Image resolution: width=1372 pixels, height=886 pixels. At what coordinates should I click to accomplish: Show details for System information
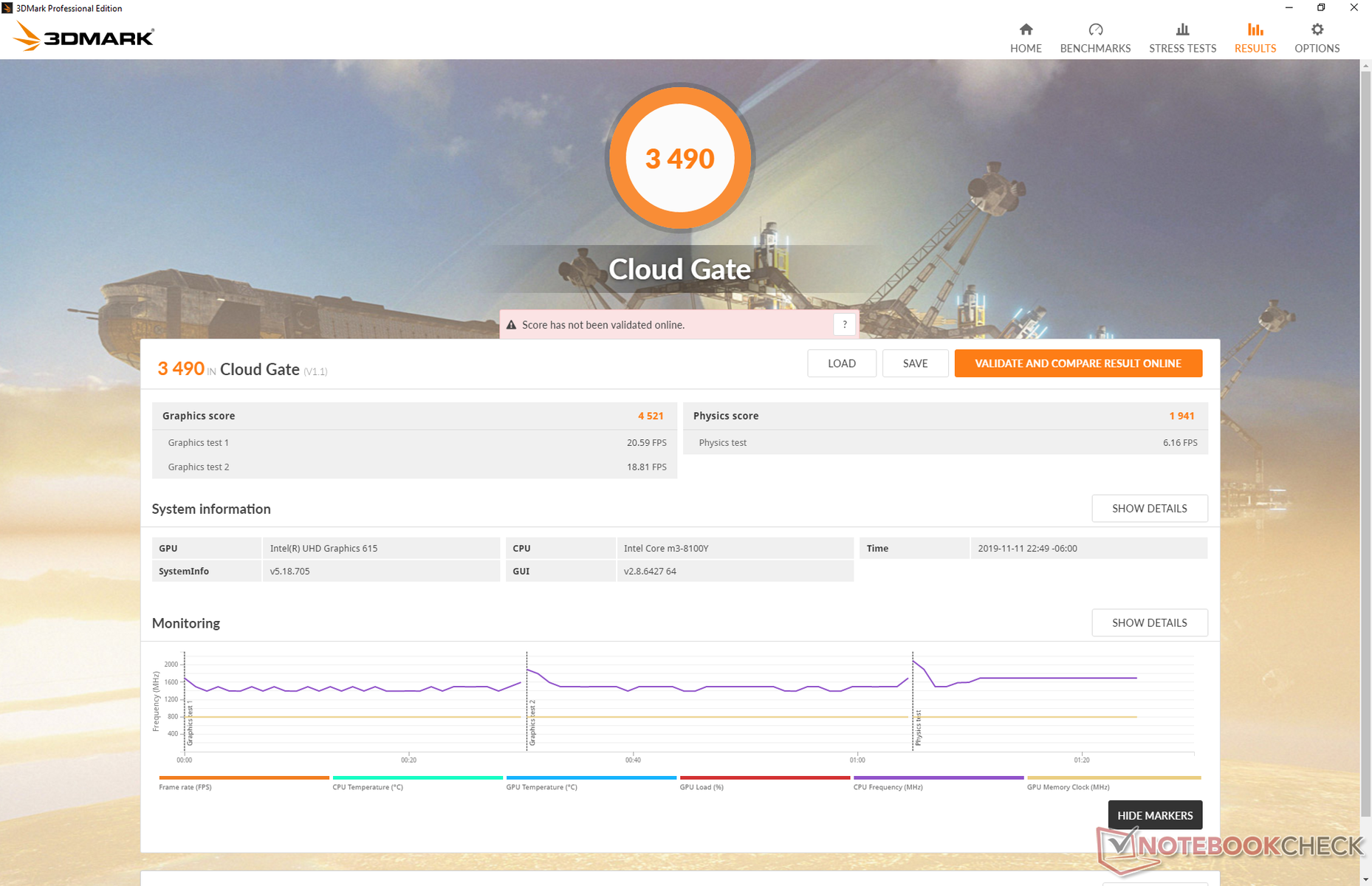[1150, 509]
